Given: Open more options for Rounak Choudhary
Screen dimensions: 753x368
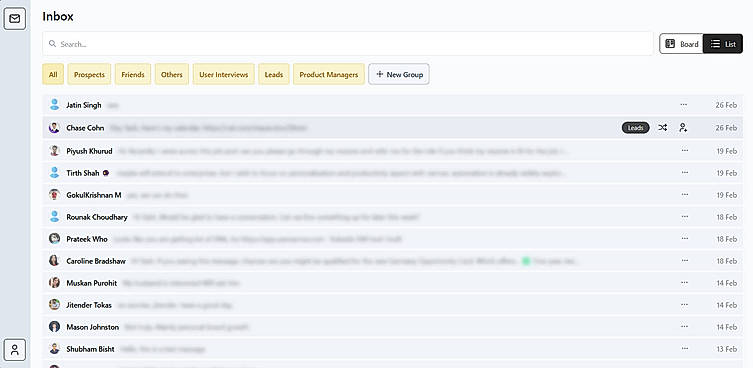Looking at the screenshot, I should pyautogui.click(x=684, y=217).
